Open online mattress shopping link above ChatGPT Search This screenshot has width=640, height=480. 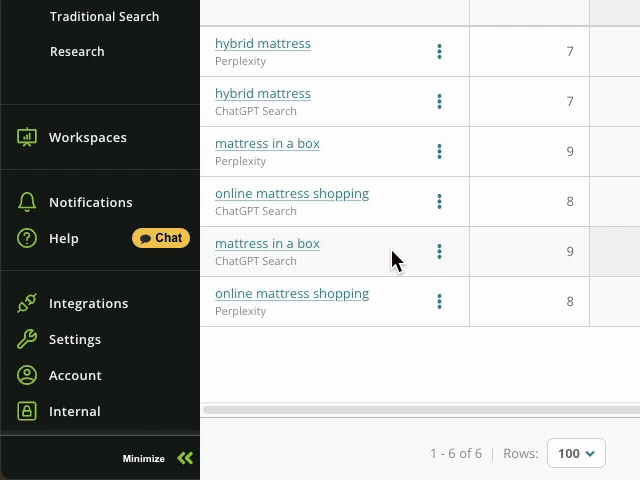tap(292, 194)
